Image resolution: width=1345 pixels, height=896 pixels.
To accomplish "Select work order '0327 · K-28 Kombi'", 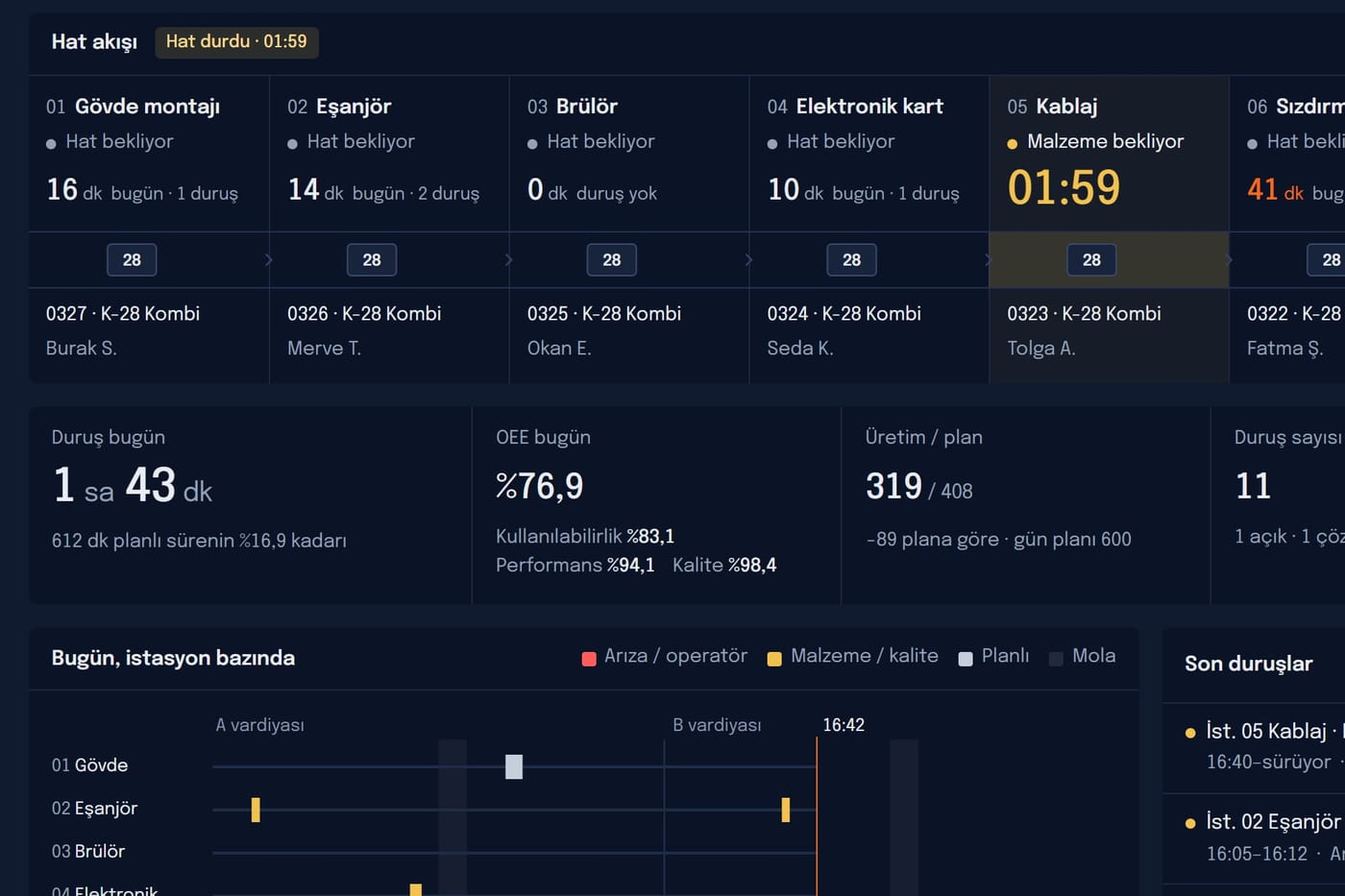I will coord(123,313).
